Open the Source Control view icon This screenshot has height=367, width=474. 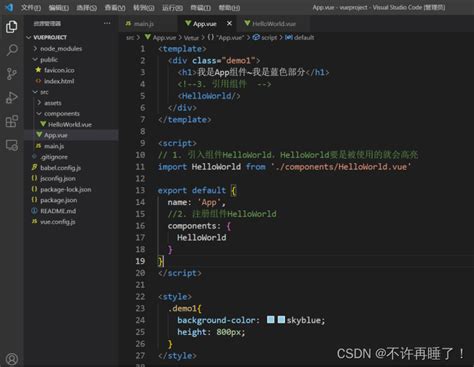click(12, 74)
